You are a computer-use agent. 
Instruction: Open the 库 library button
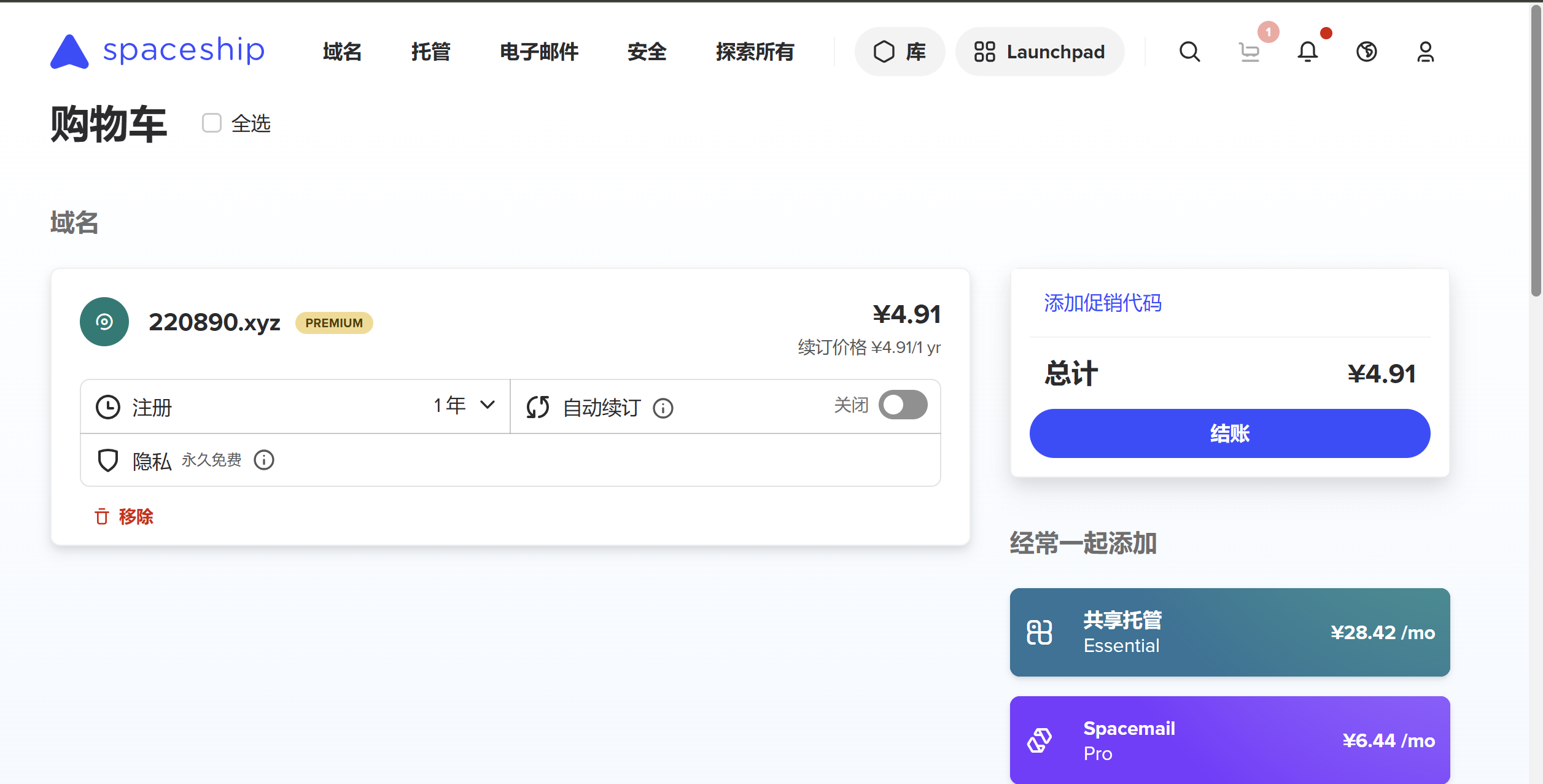pyautogui.click(x=900, y=52)
